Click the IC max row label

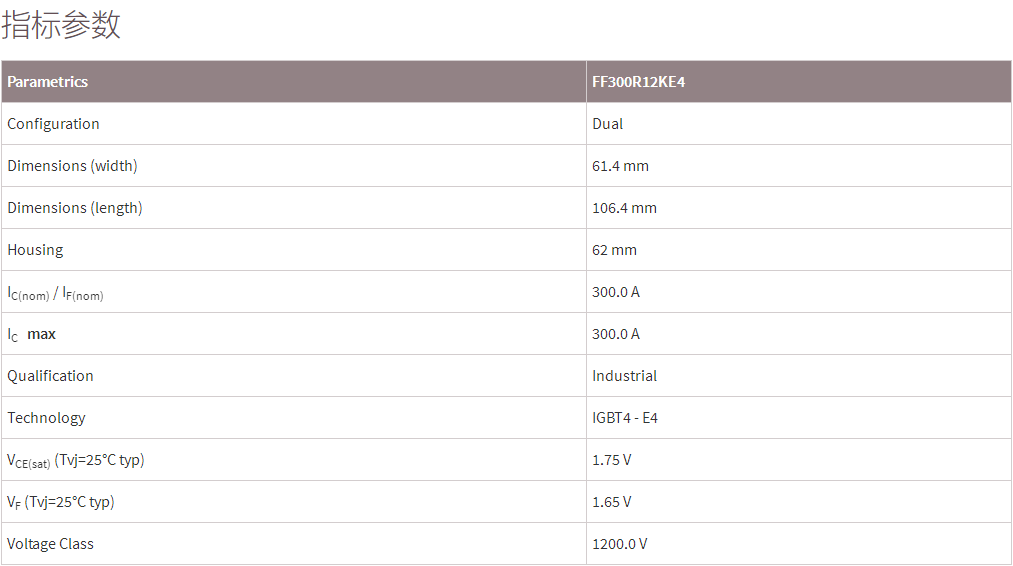click(32, 334)
